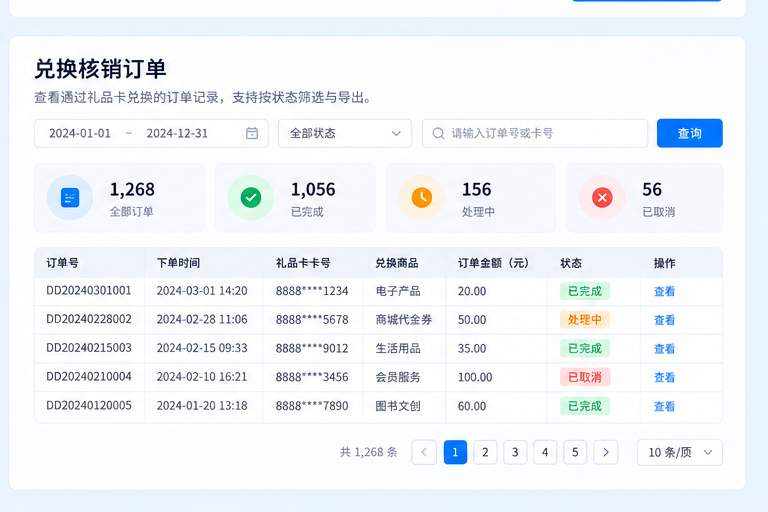This screenshot has height=512, width=768.
Task: Click the 兑换商品 column header
Action: point(397,263)
